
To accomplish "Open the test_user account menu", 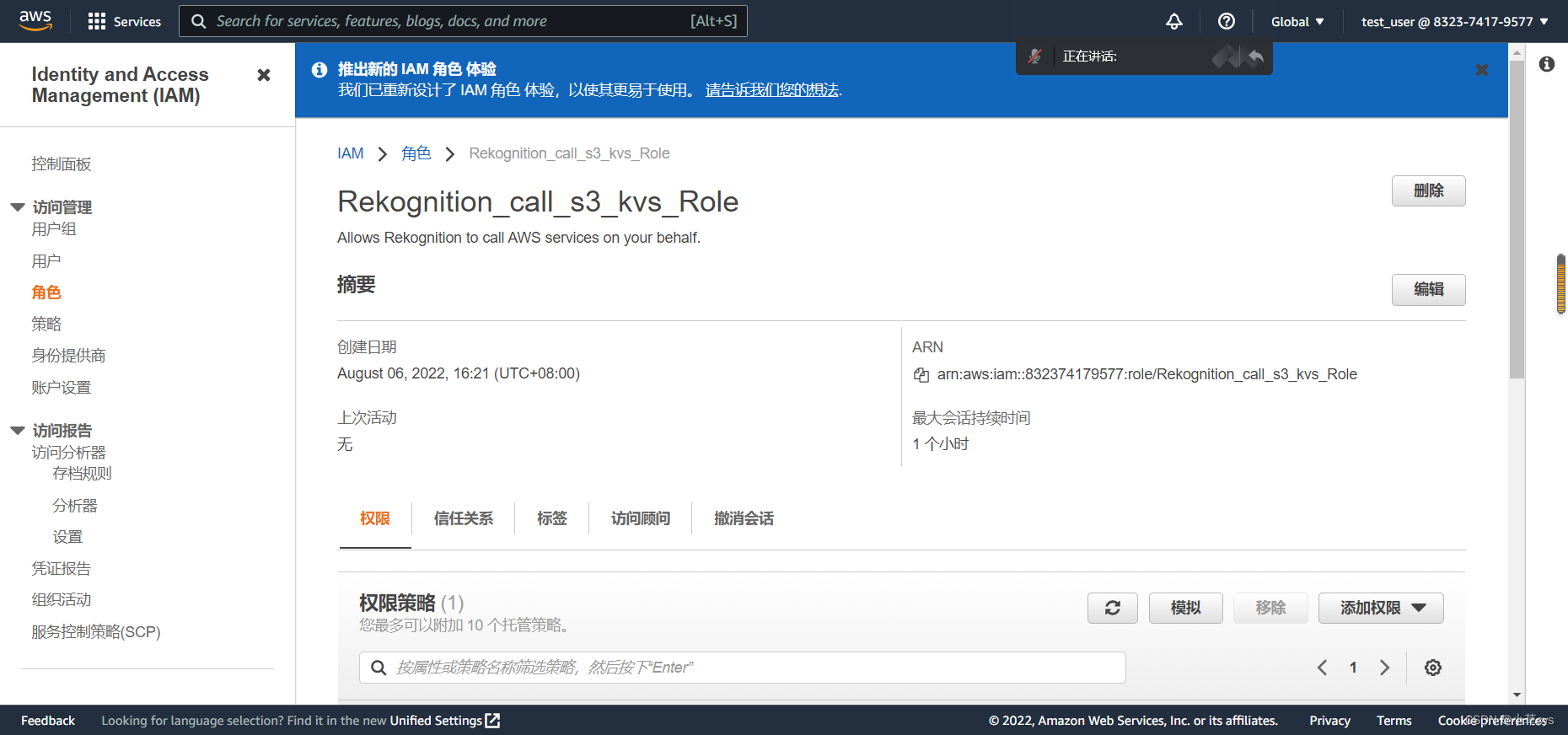I will [1455, 21].
